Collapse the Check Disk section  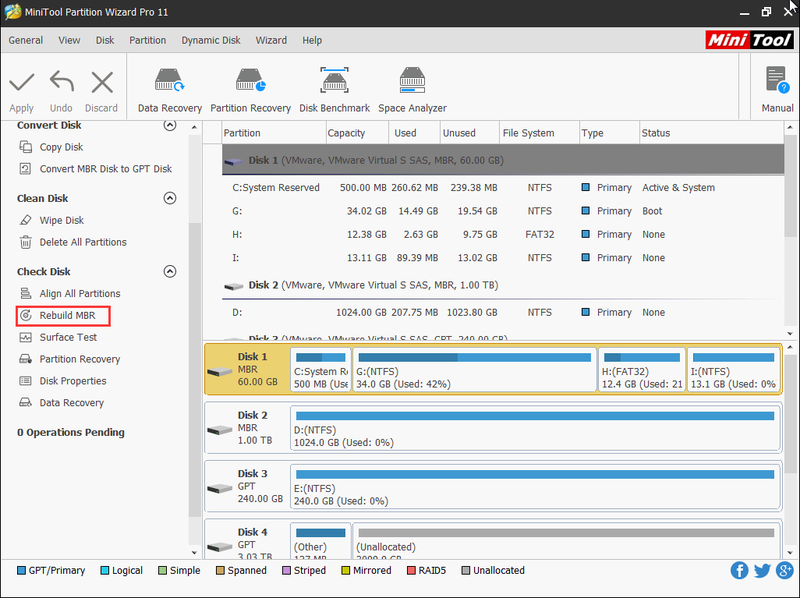click(x=169, y=271)
